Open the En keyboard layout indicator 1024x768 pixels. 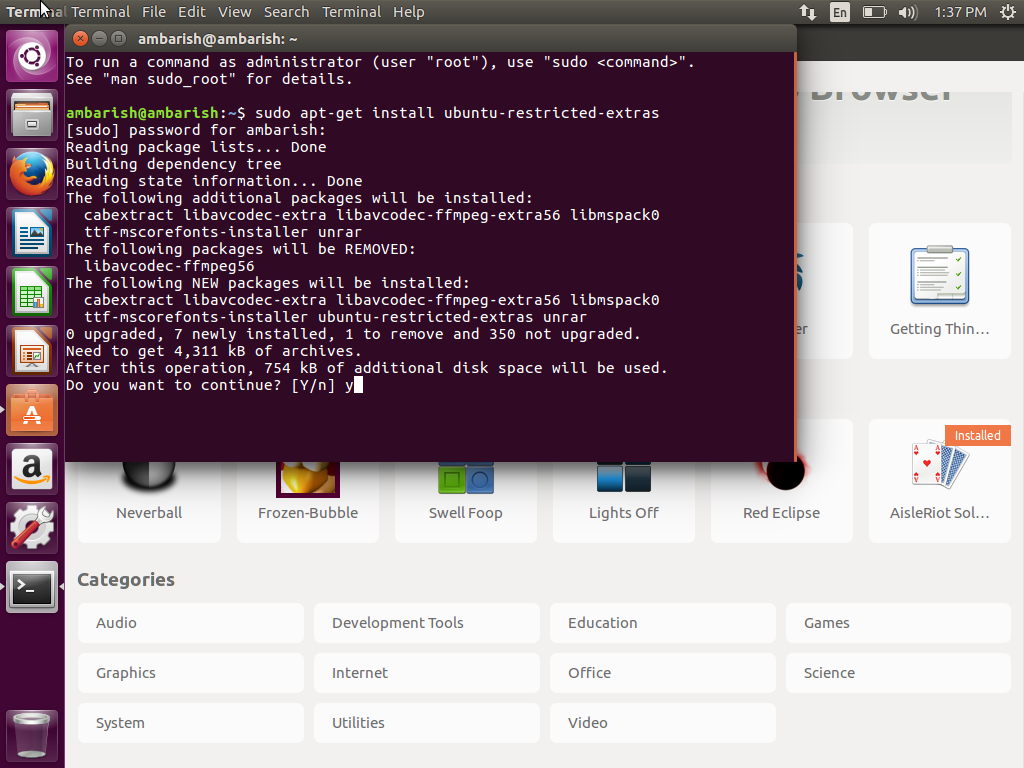click(x=840, y=12)
